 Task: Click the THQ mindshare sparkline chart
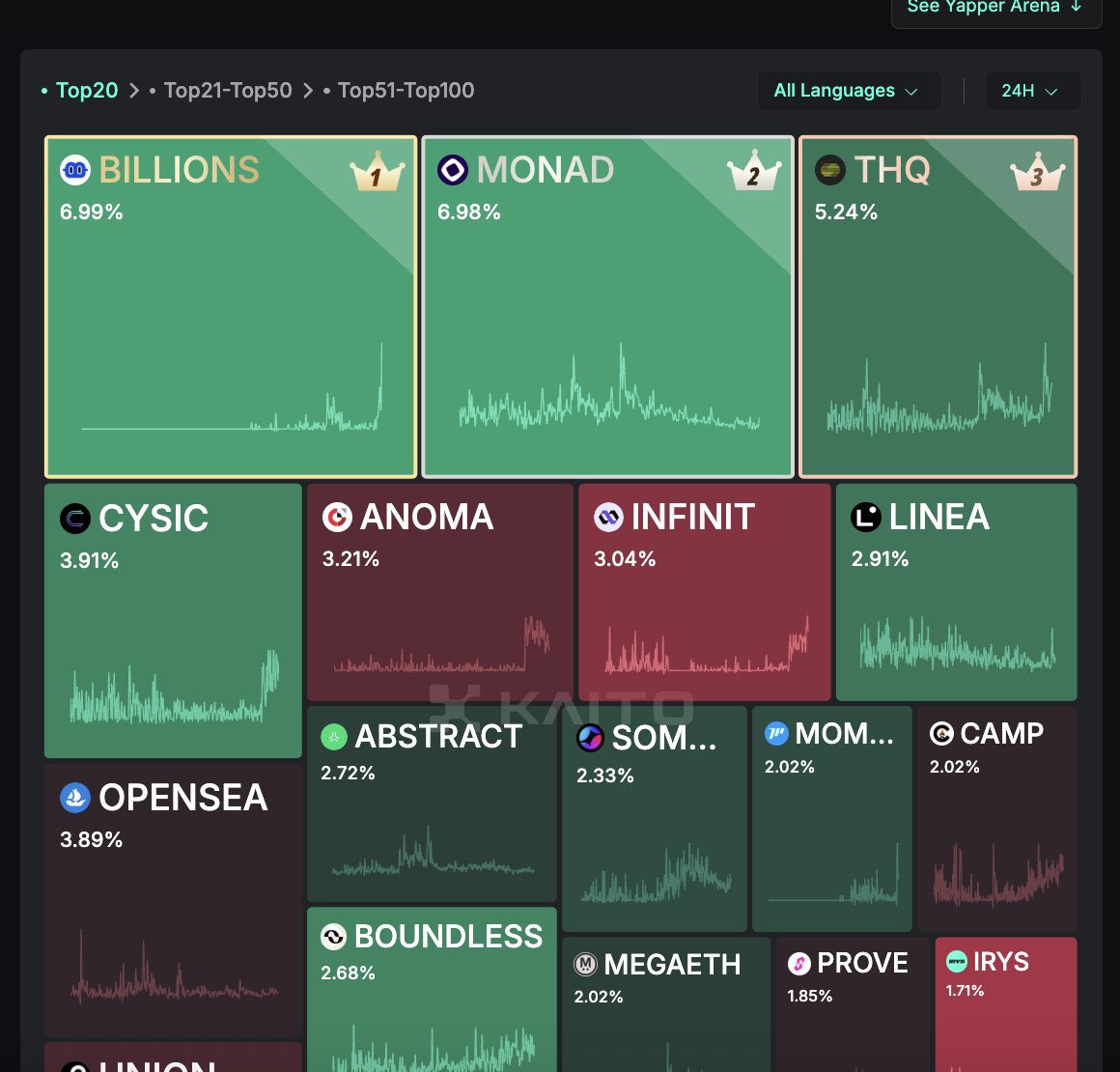939,389
